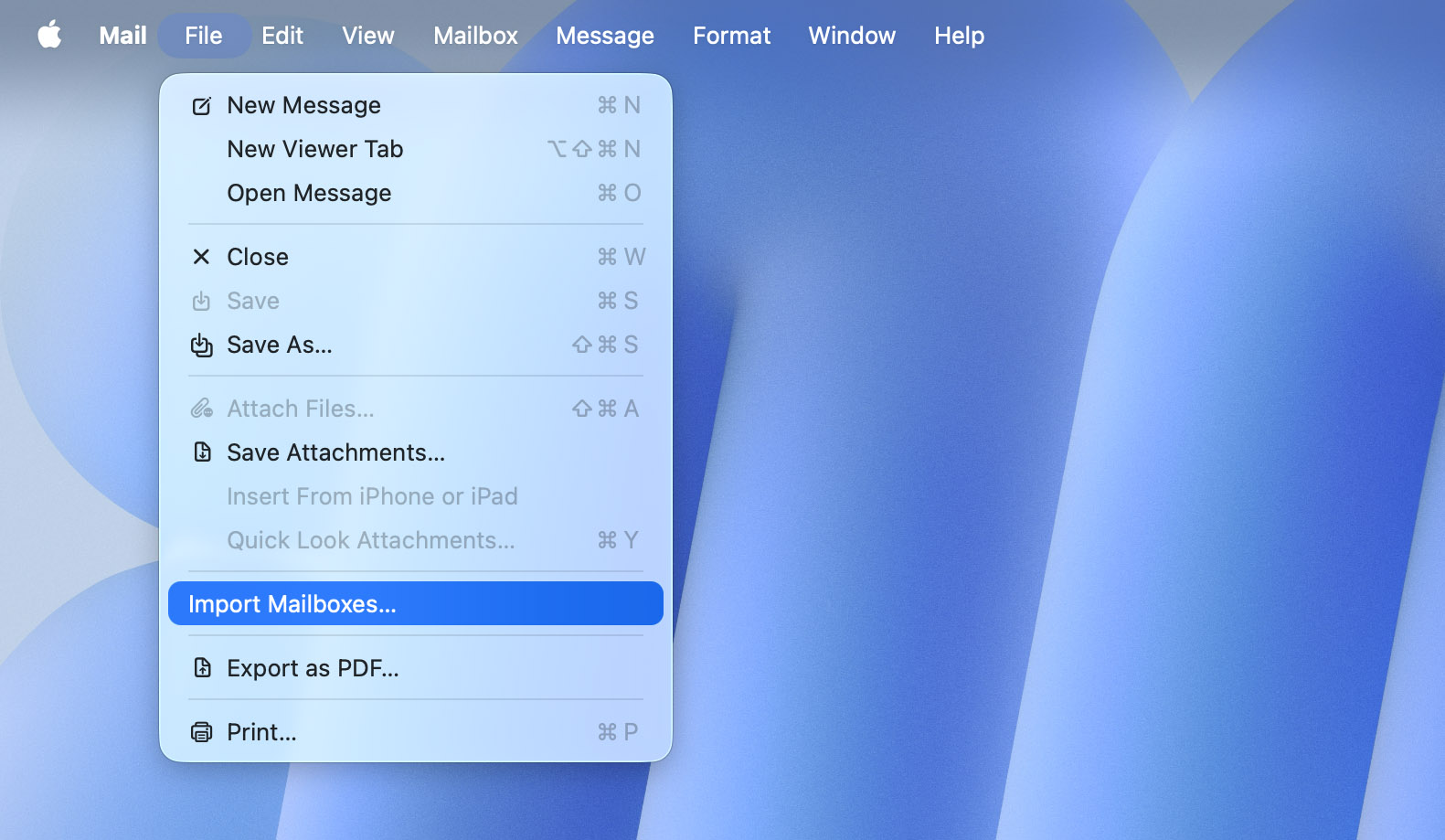Open the Window menu

click(x=851, y=36)
